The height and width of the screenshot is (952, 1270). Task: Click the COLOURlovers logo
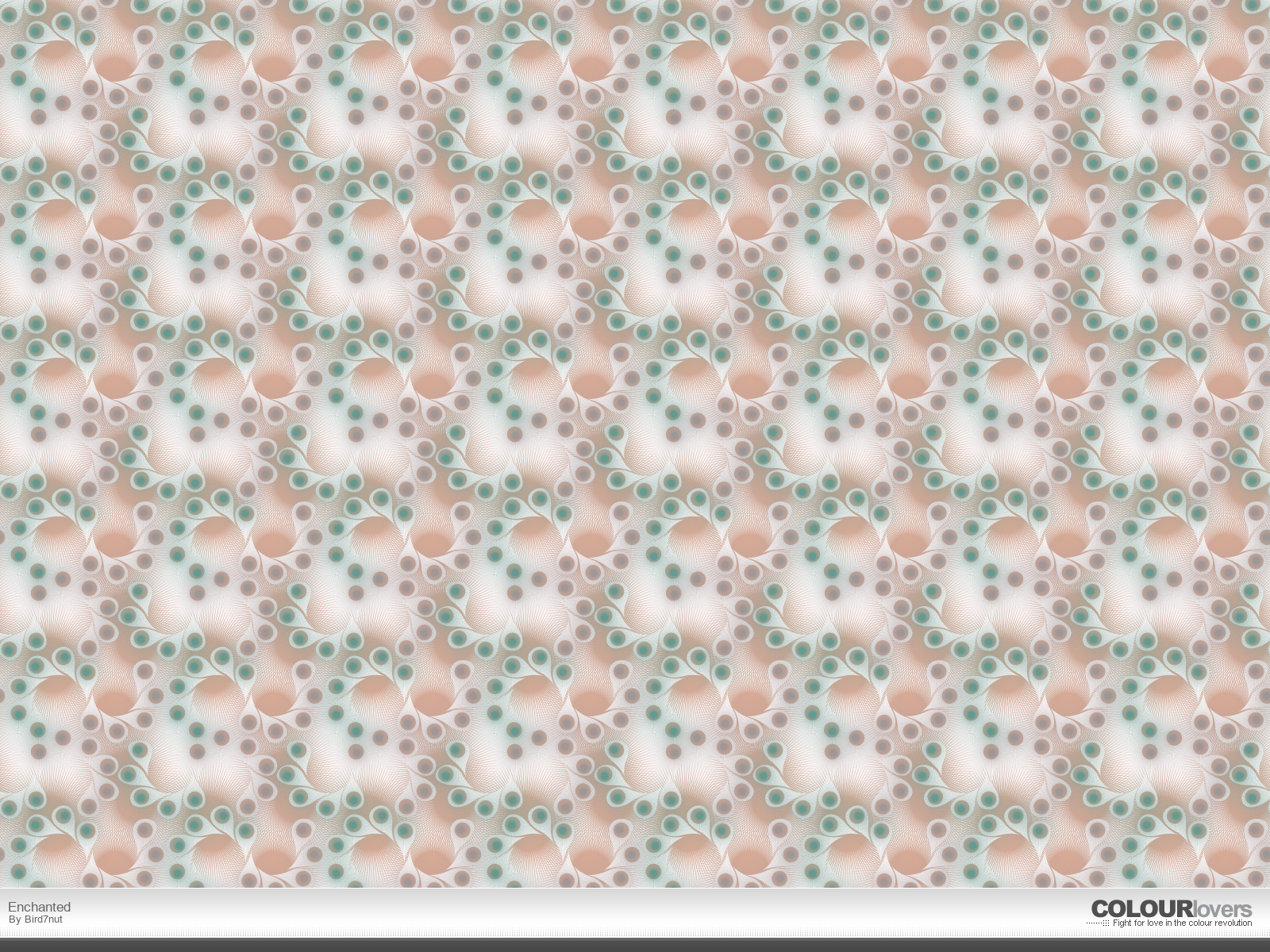(x=1171, y=909)
